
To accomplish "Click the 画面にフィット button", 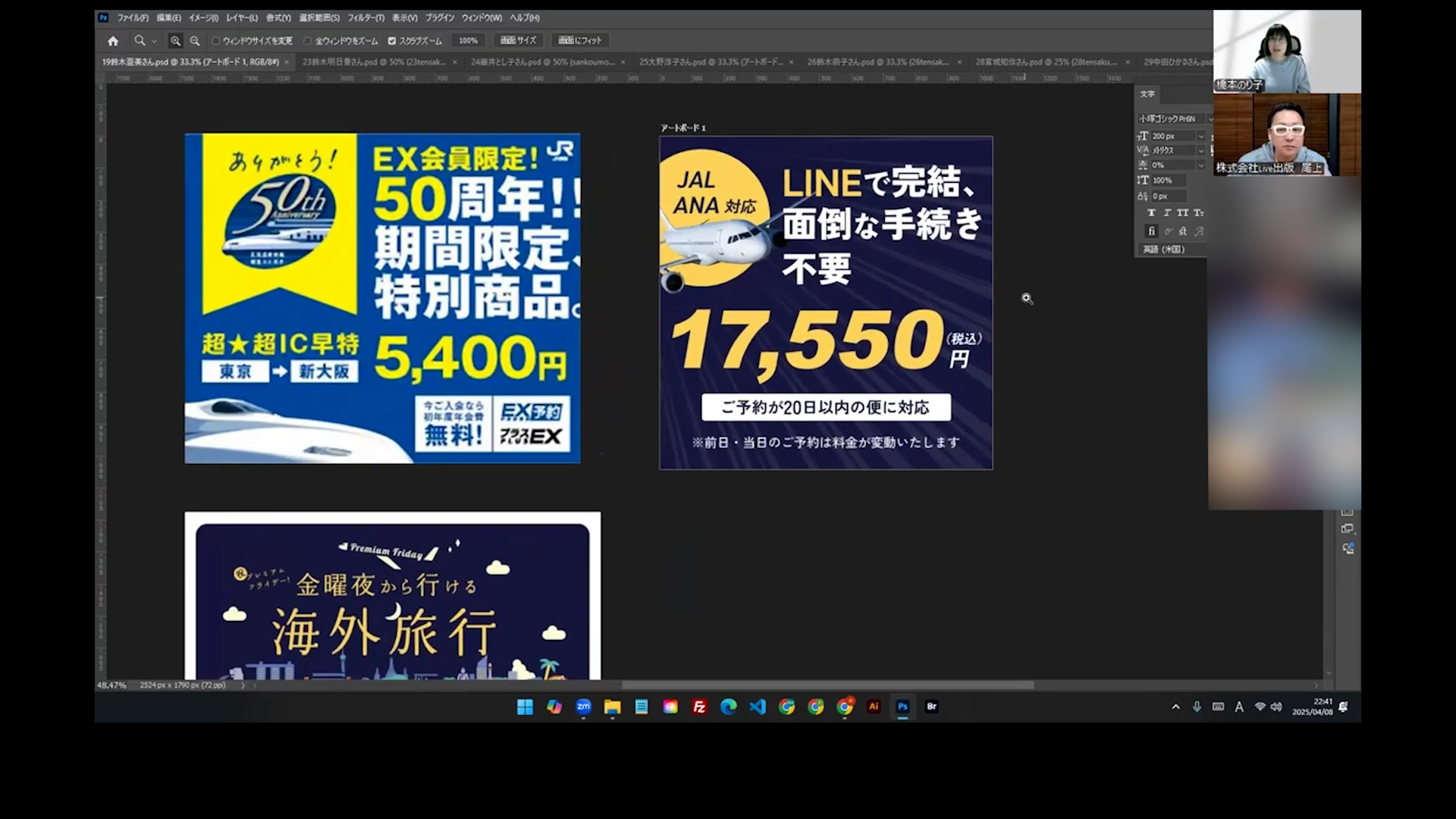I will click(x=580, y=40).
